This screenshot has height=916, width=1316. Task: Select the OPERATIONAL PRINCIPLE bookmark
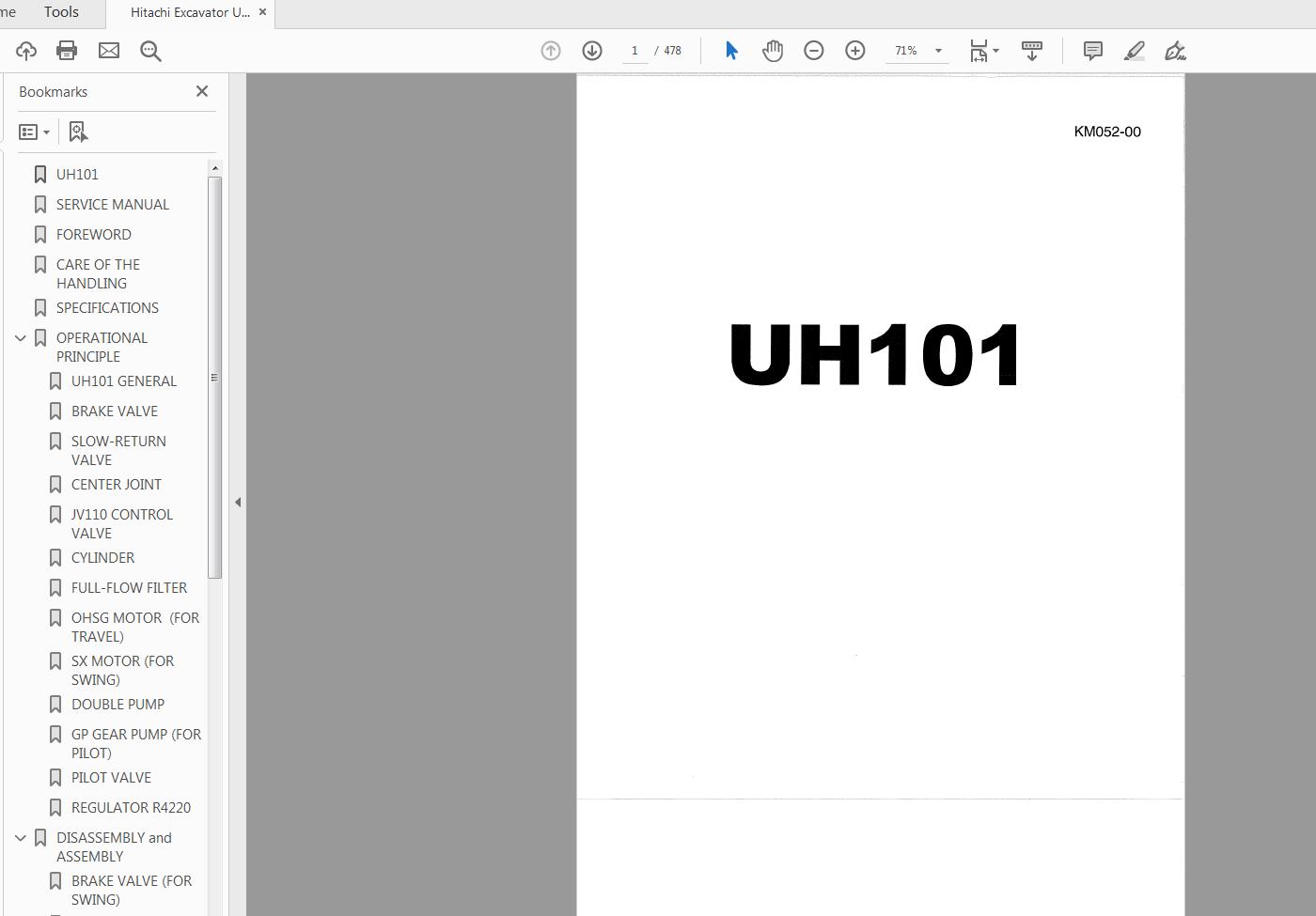pos(102,348)
